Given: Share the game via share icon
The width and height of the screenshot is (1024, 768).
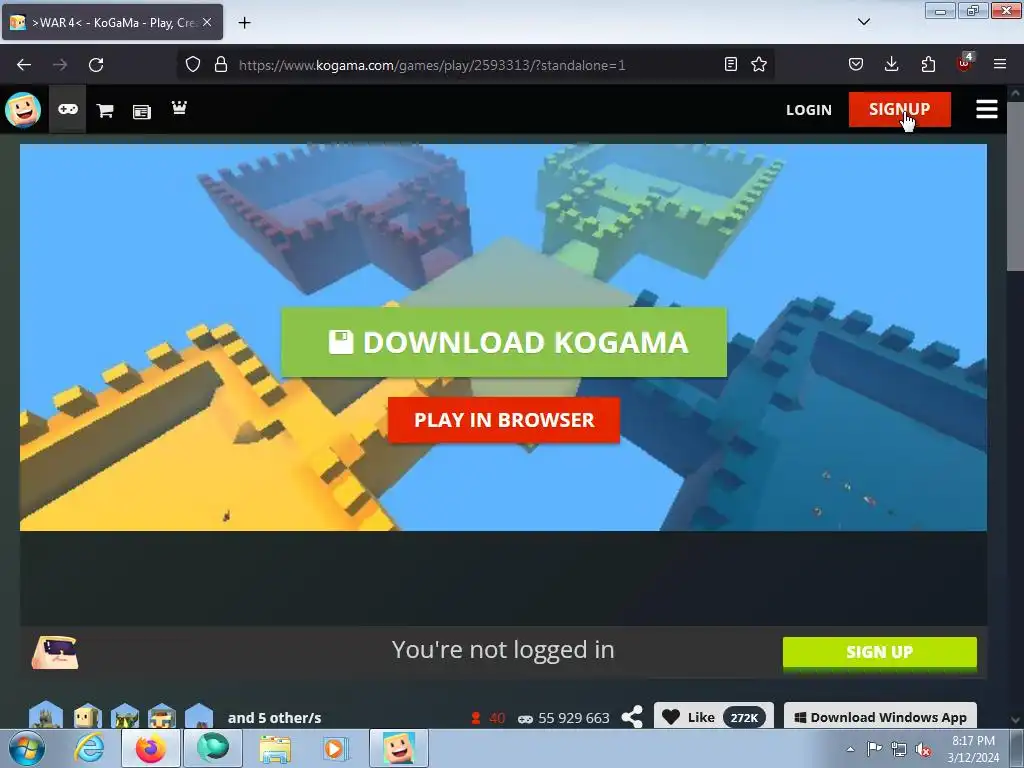Looking at the screenshot, I should [x=632, y=717].
